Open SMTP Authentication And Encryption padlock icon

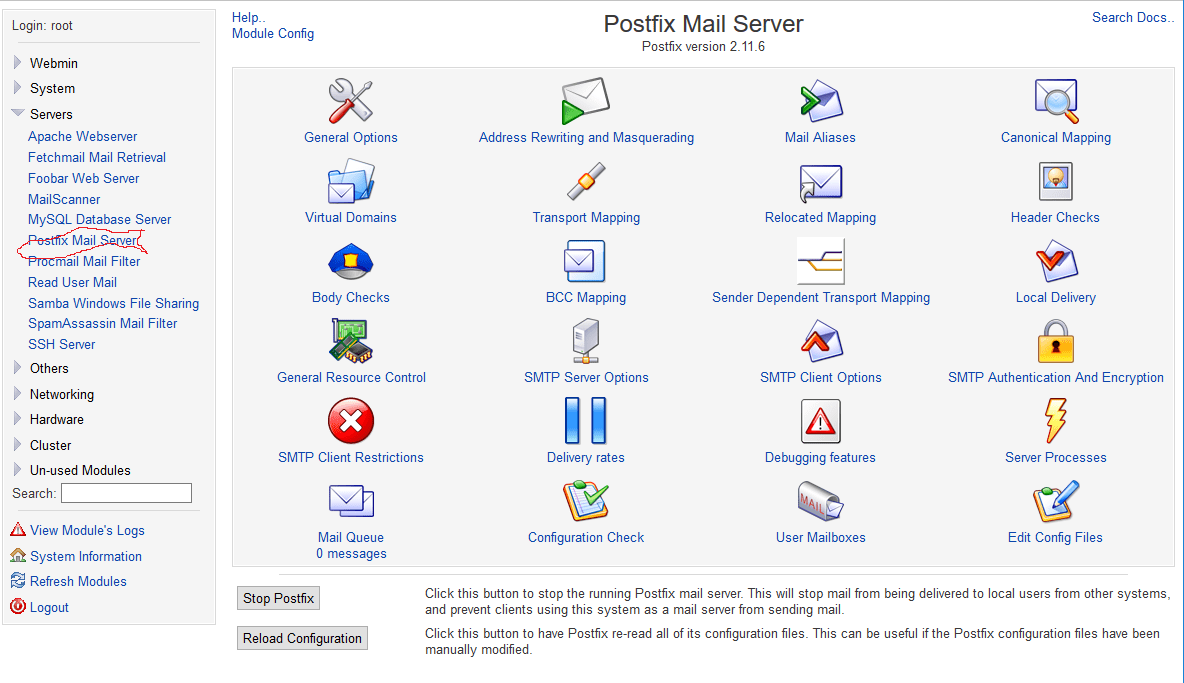coord(1056,341)
